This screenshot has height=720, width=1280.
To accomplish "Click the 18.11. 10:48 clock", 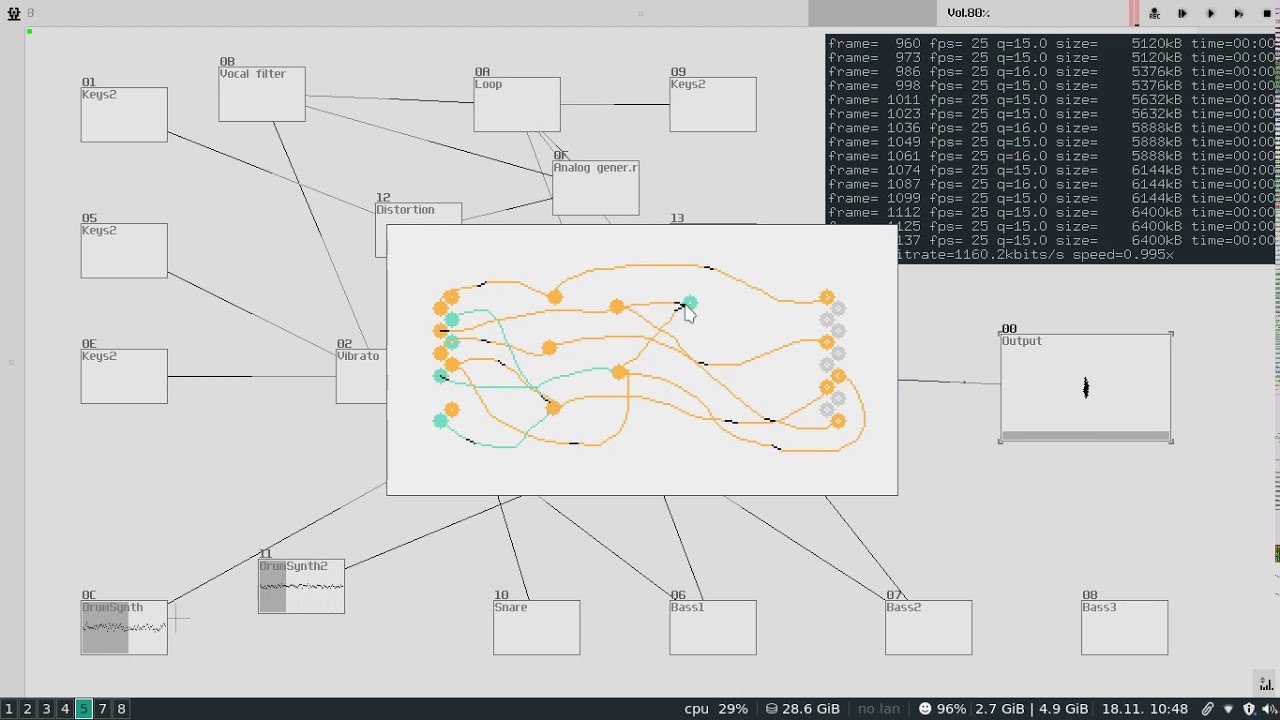I will [1145, 709].
